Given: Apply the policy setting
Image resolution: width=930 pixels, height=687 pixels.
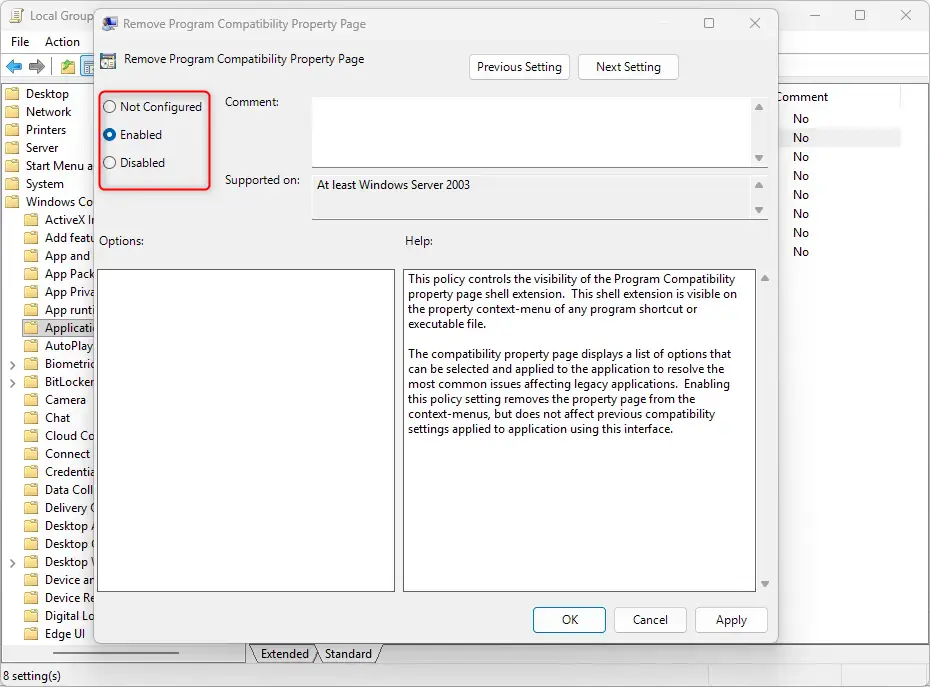Looking at the screenshot, I should pos(731,620).
